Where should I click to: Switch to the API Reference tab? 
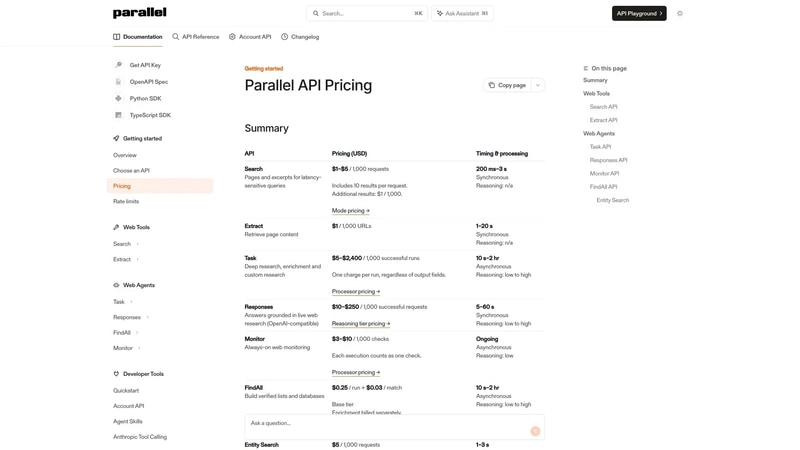pyautogui.click(x=196, y=37)
